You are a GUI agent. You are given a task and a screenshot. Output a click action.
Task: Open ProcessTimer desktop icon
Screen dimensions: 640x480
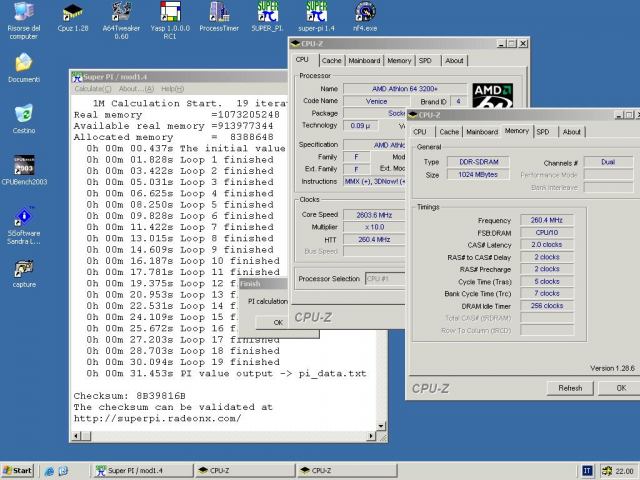[219, 17]
